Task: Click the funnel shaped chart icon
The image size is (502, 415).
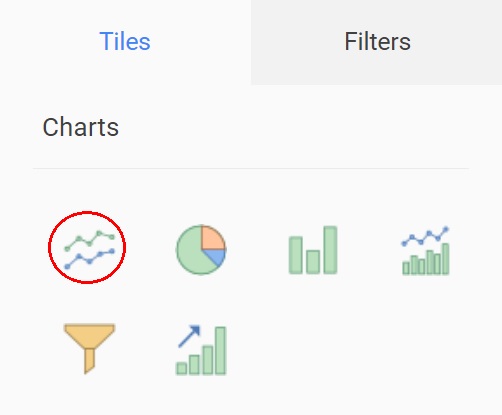Action: [x=89, y=349]
